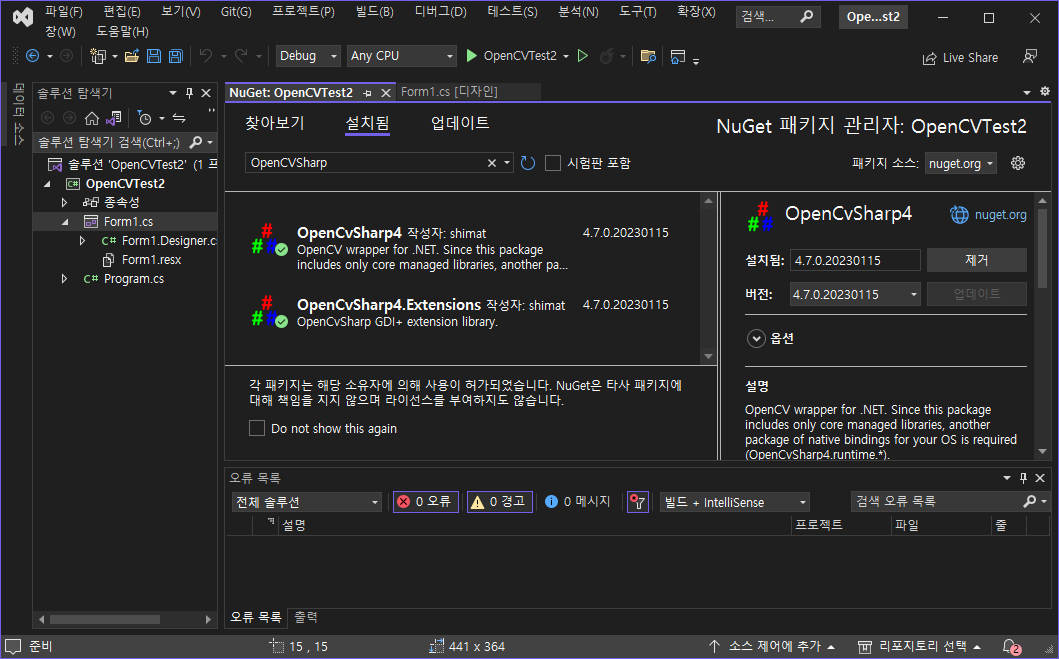This screenshot has height=659, width=1059.
Task: Open the Any CPU platform dropdown
Action: (402, 56)
